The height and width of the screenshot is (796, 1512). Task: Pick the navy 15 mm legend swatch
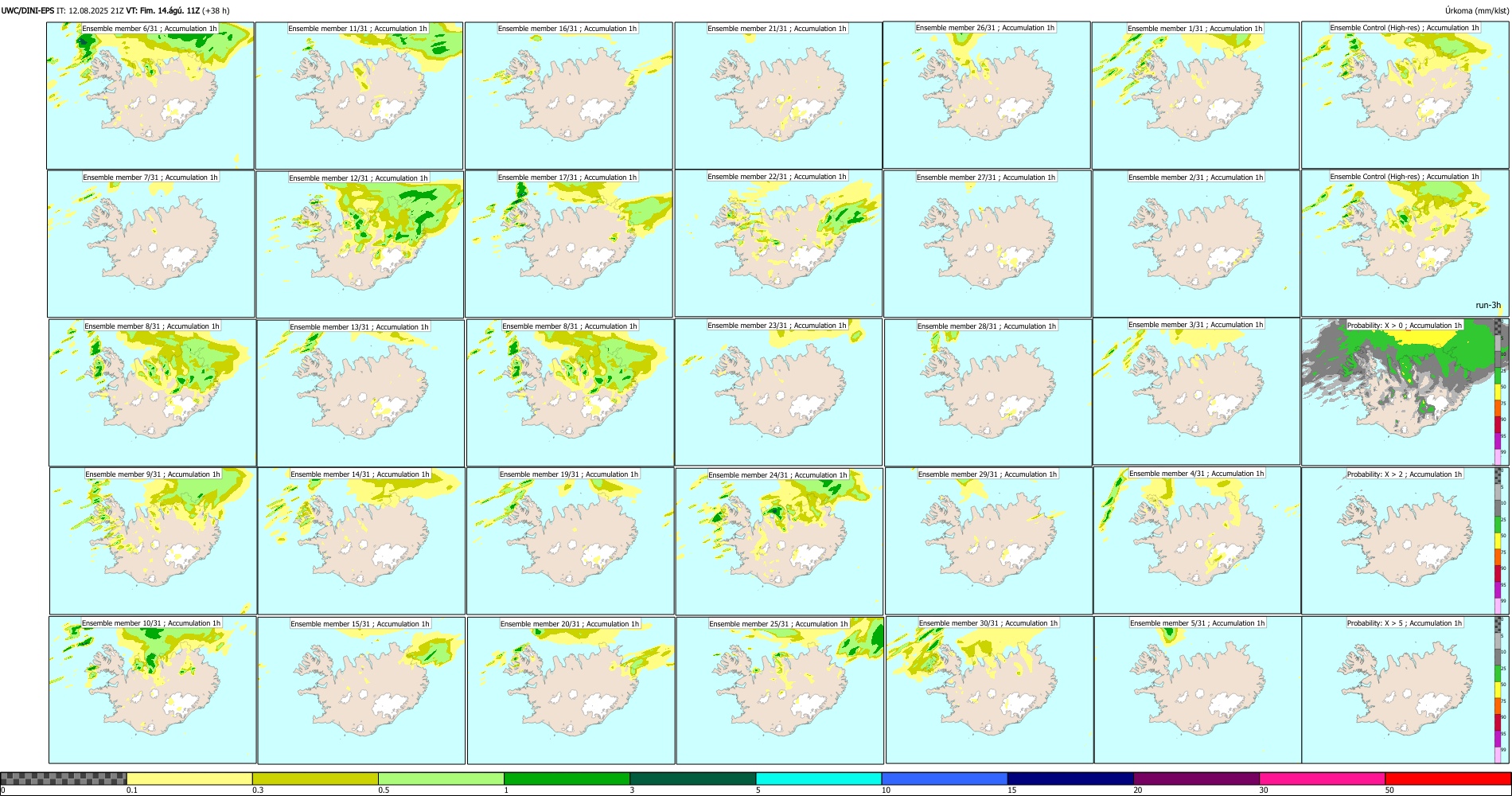tap(1070, 778)
